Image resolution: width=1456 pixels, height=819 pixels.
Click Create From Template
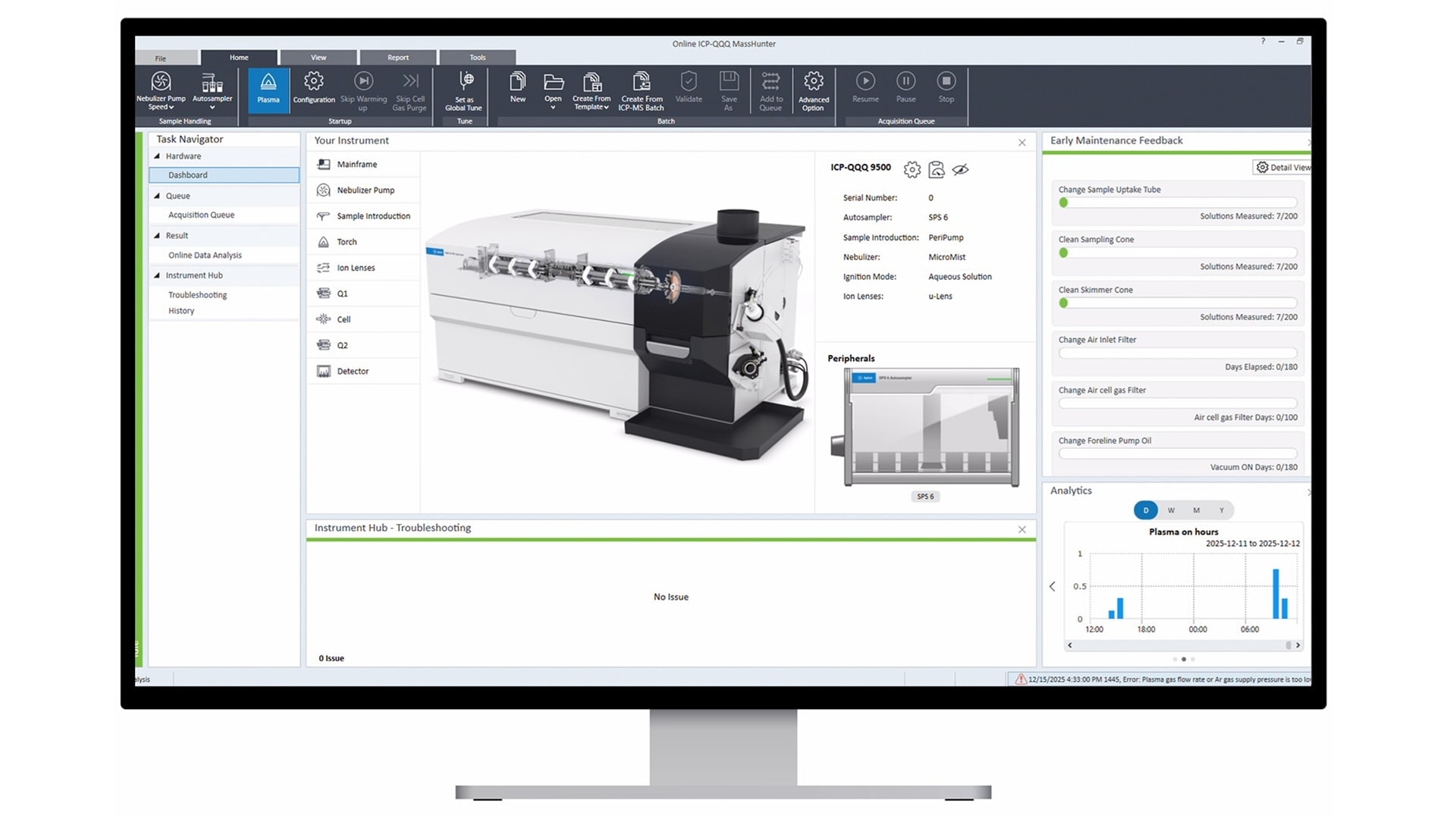591,90
